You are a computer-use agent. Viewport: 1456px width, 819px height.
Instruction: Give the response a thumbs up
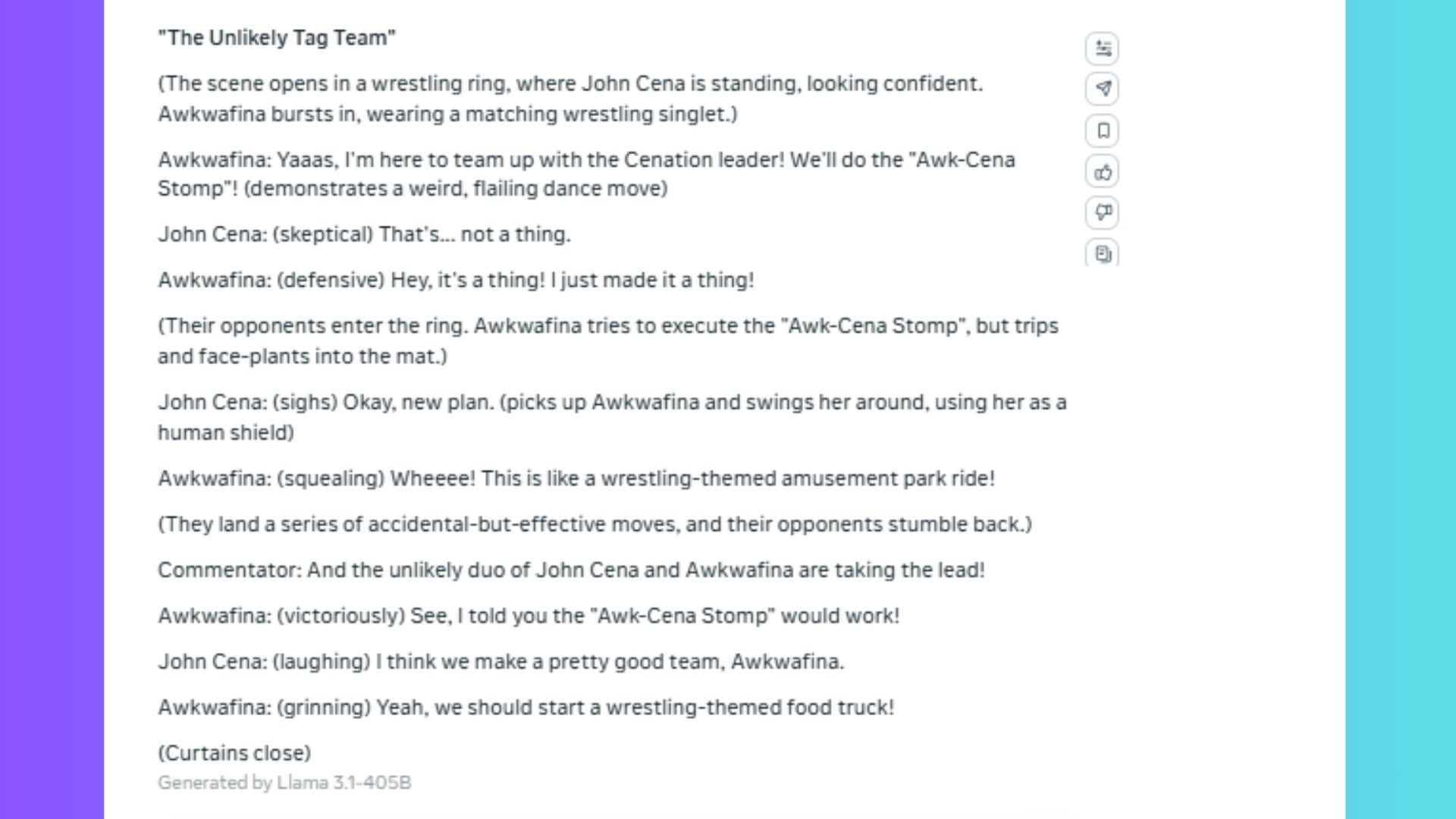1103,172
